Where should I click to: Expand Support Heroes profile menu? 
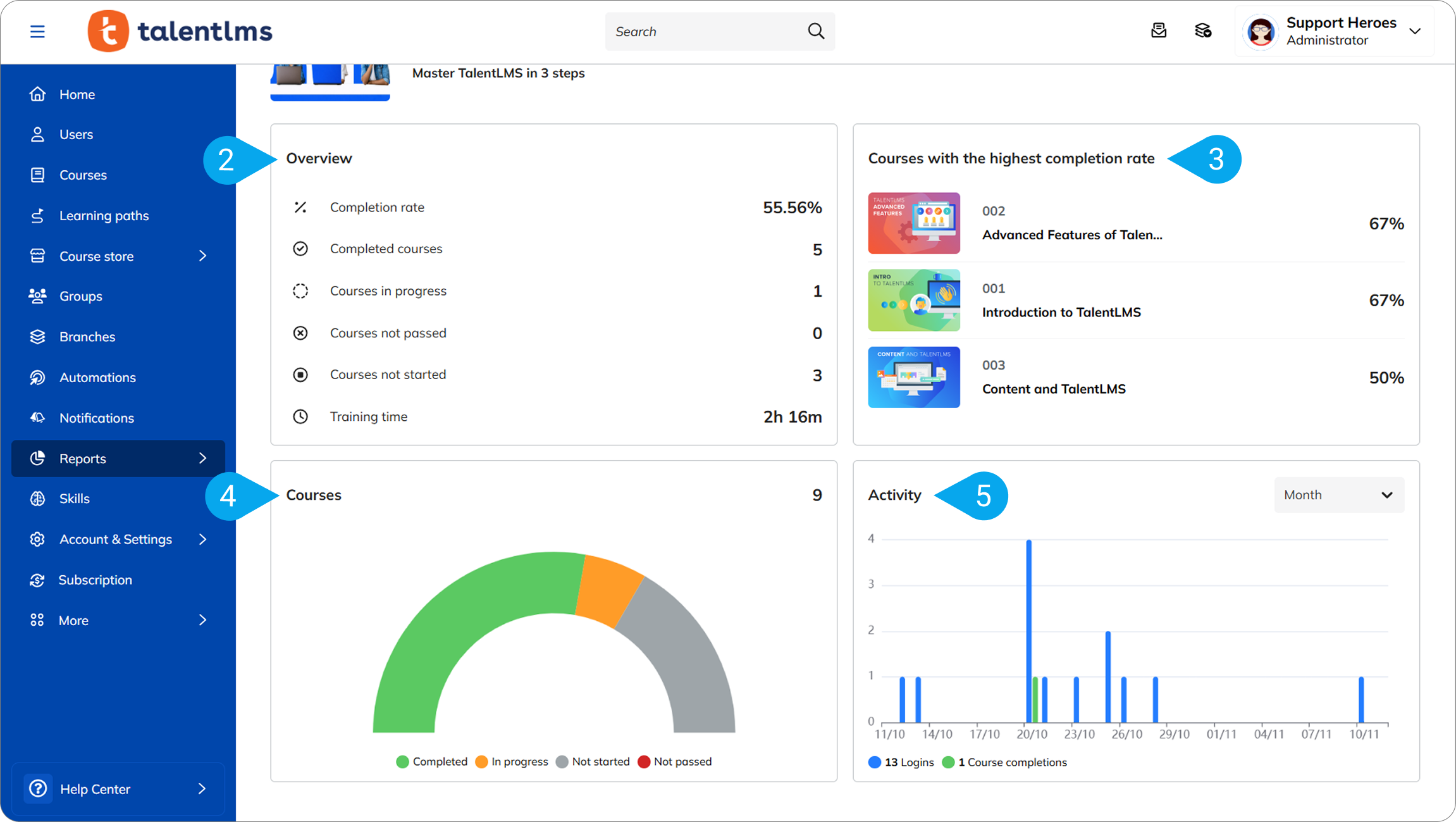tap(1415, 31)
